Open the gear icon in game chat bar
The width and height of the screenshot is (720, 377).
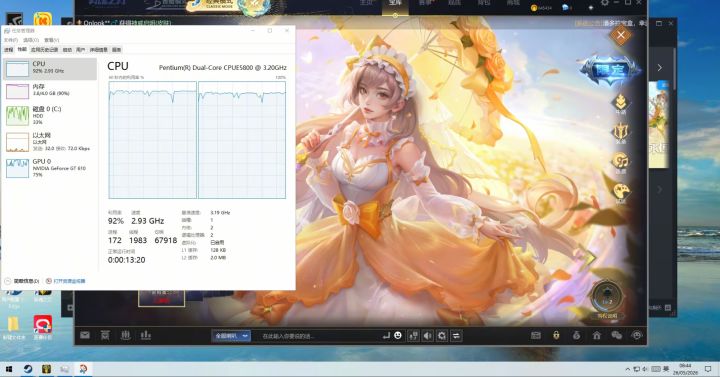442,336
